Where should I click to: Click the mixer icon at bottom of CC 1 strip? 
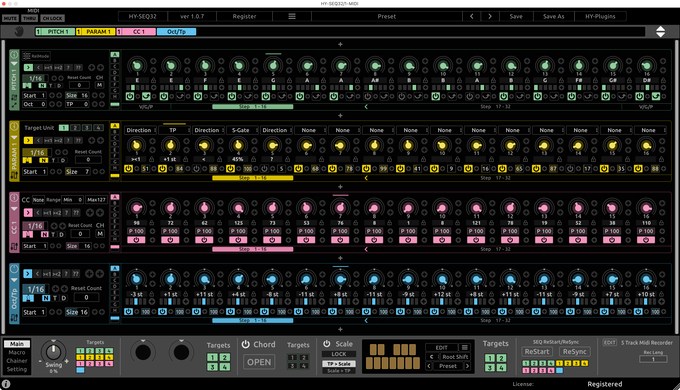coord(14,246)
